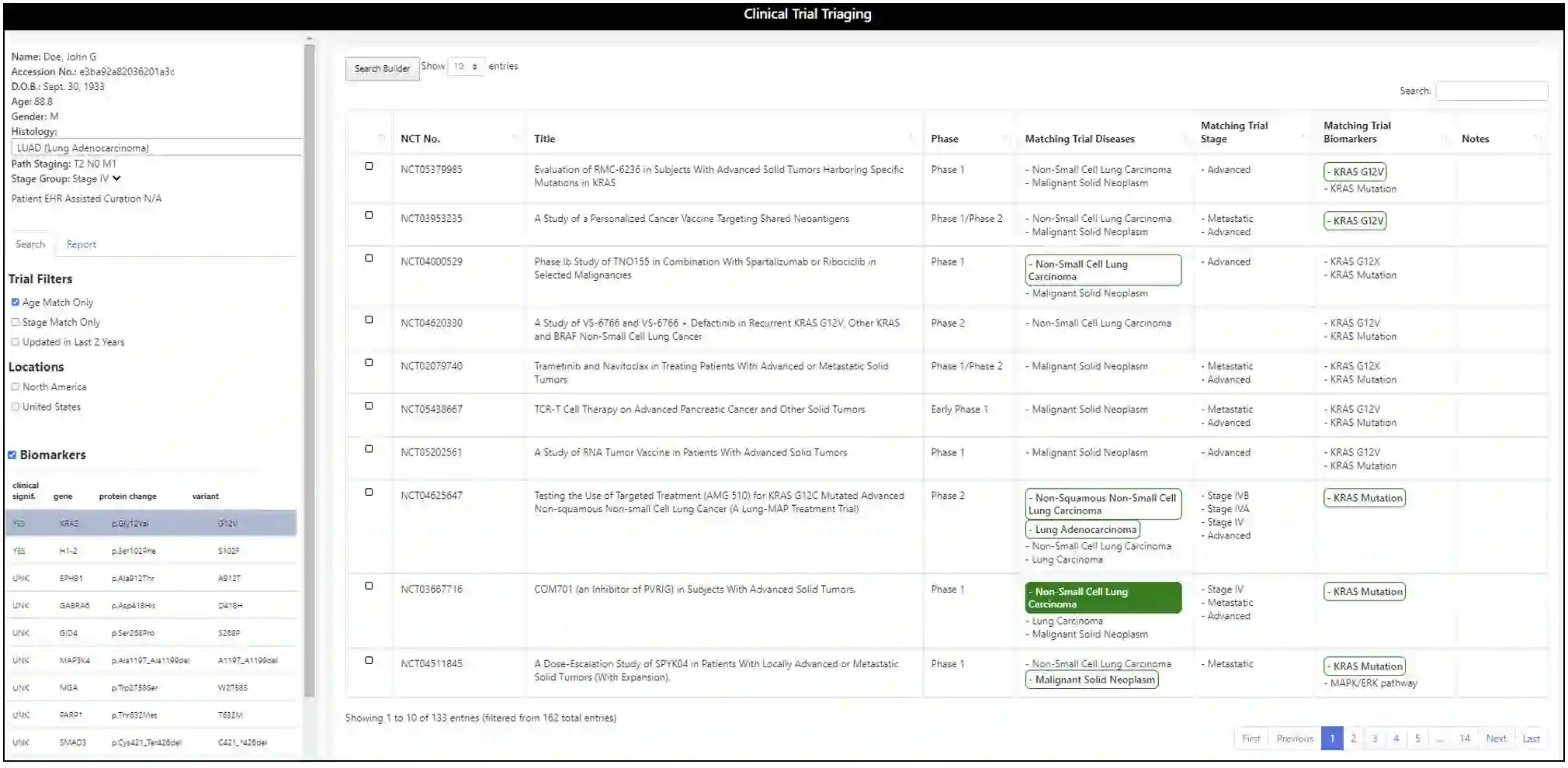This screenshot has height=768, width=1568.
Task: Sort by Notes column arrow icon
Action: click(x=1537, y=138)
